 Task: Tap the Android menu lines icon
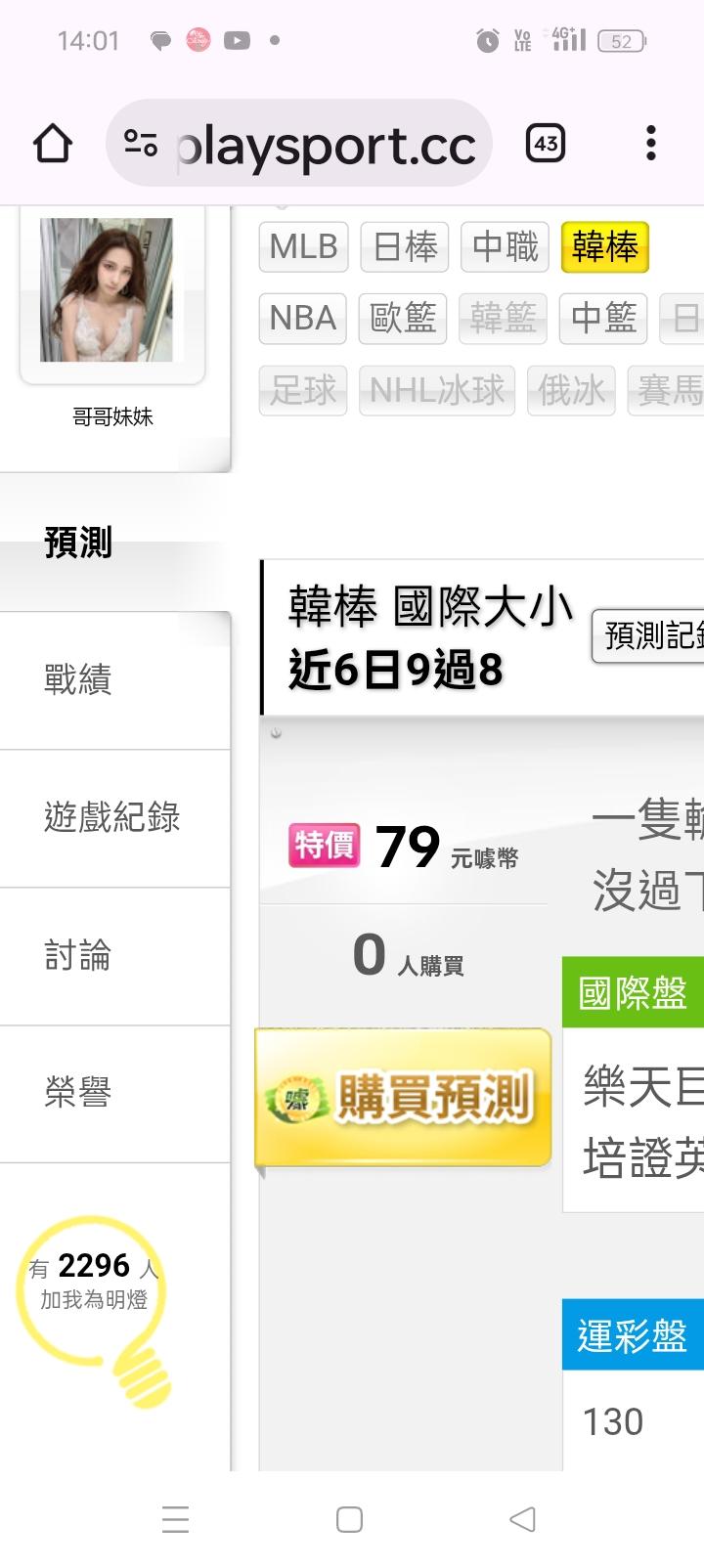point(175,1519)
